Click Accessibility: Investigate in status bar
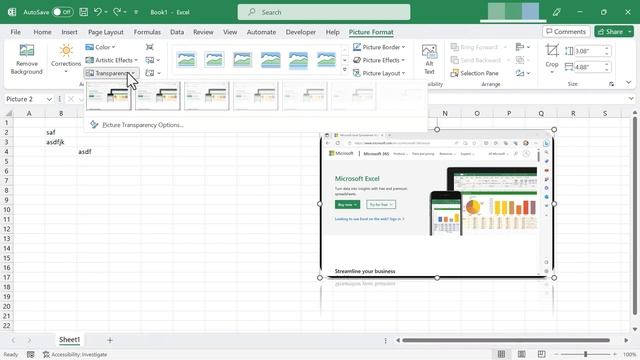 [75, 355]
